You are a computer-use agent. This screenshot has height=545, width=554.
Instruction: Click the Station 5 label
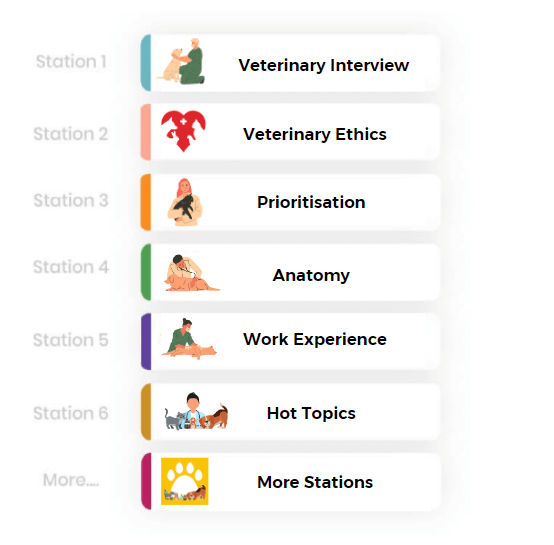point(71,340)
